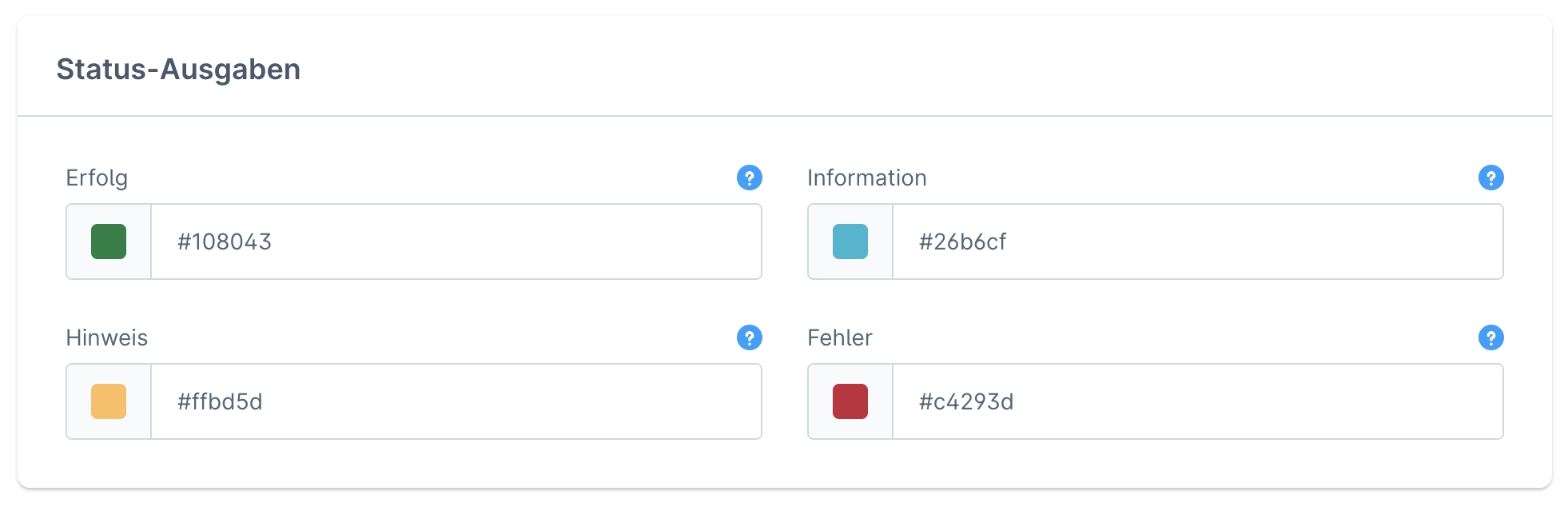Viewport: 1568px width, 507px height.
Task: Place cursor on the #26b6cf value
Action: click(x=962, y=242)
